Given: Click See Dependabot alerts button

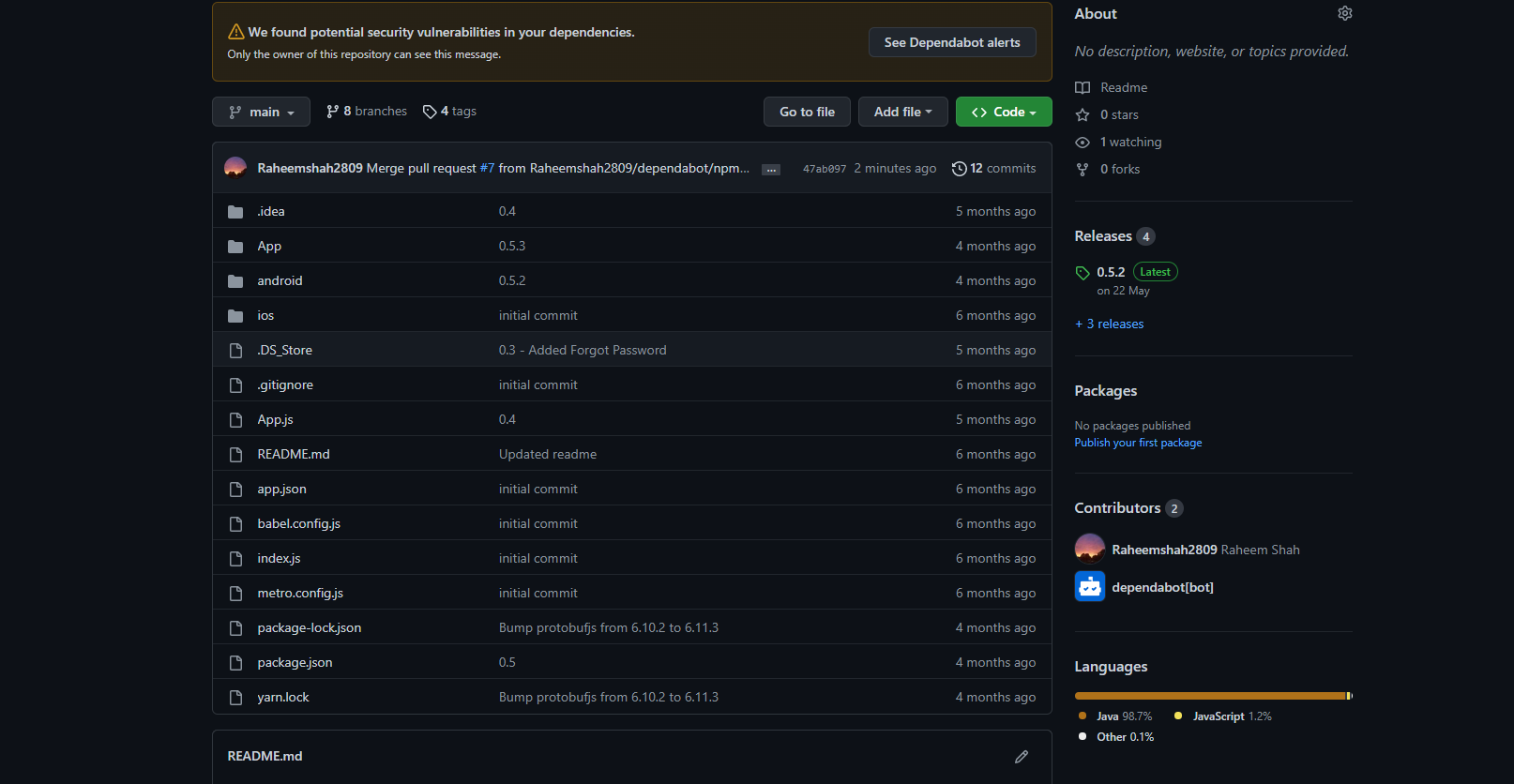Looking at the screenshot, I should pyautogui.click(x=952, y=42).
